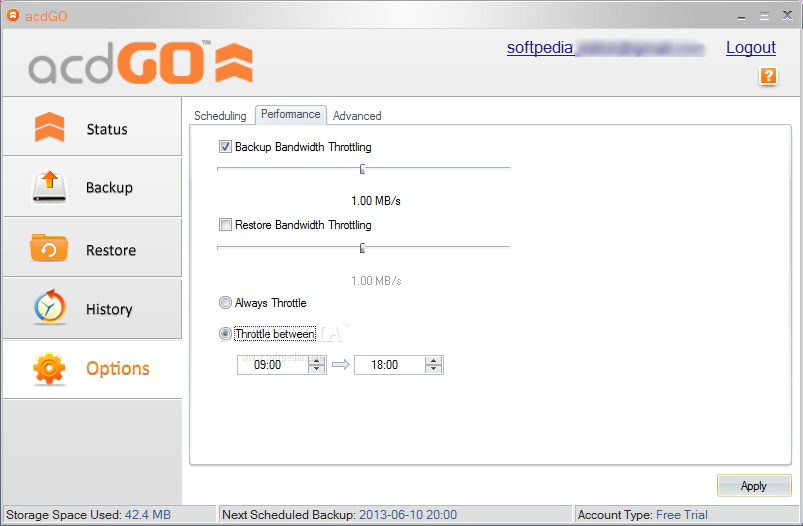Switch to the Advanced tab
The image size is (803, 526).
pos(357,116)
